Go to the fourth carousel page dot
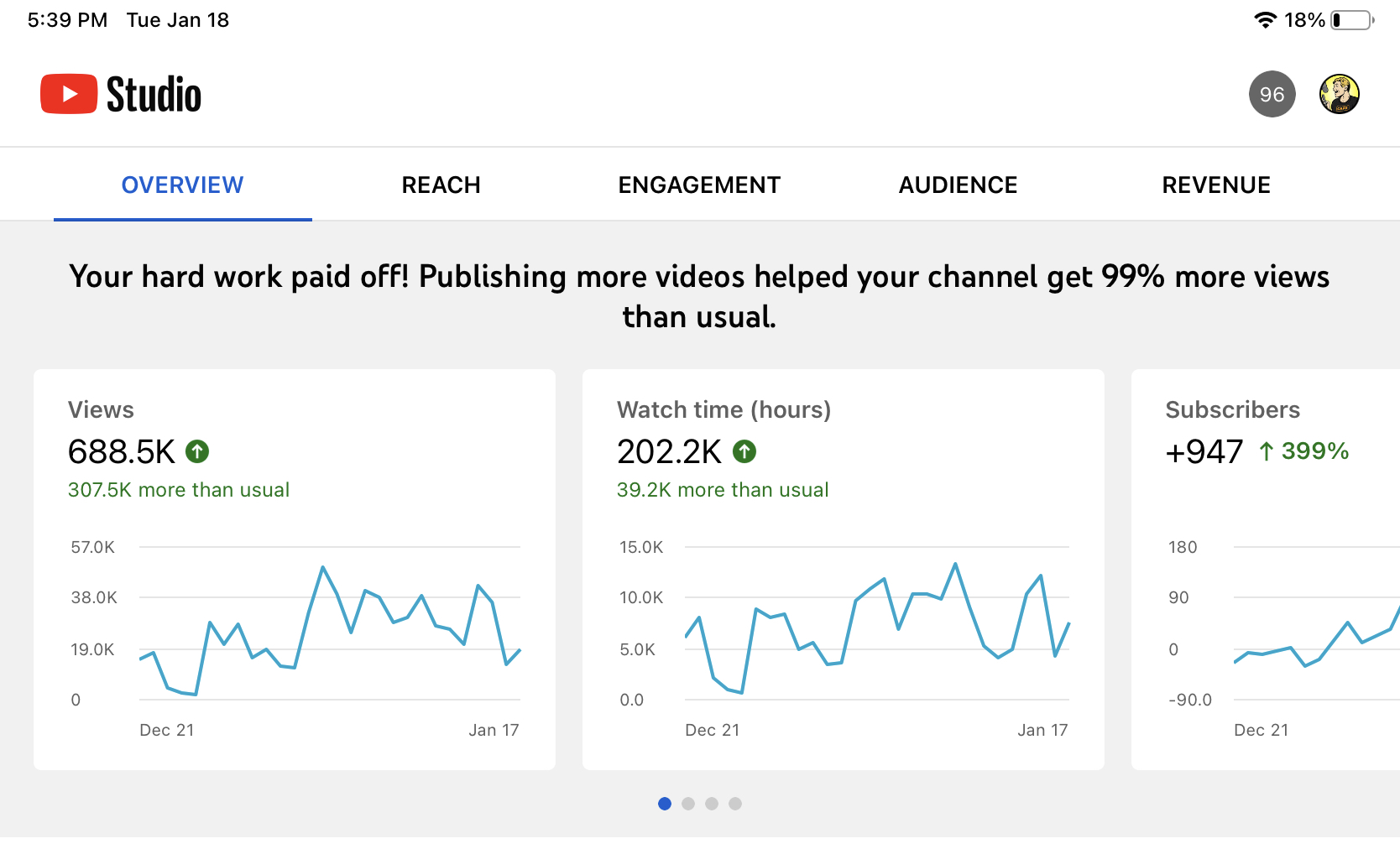Viewport: 1400px width, 849px height. tap(735, 804)
